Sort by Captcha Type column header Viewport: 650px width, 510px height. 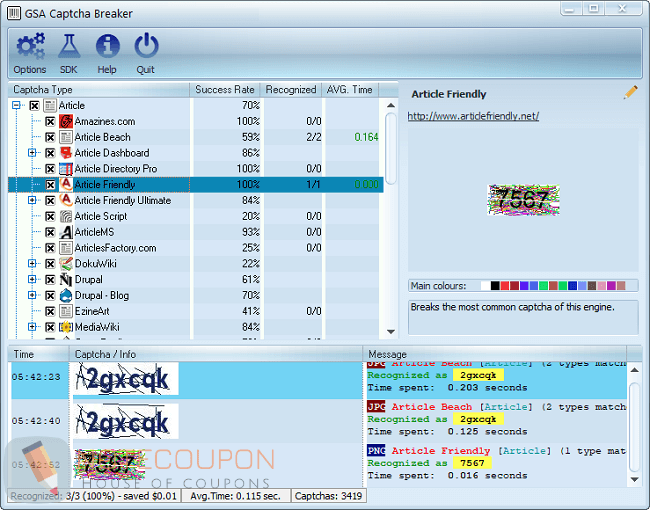(x=99, y=90)
